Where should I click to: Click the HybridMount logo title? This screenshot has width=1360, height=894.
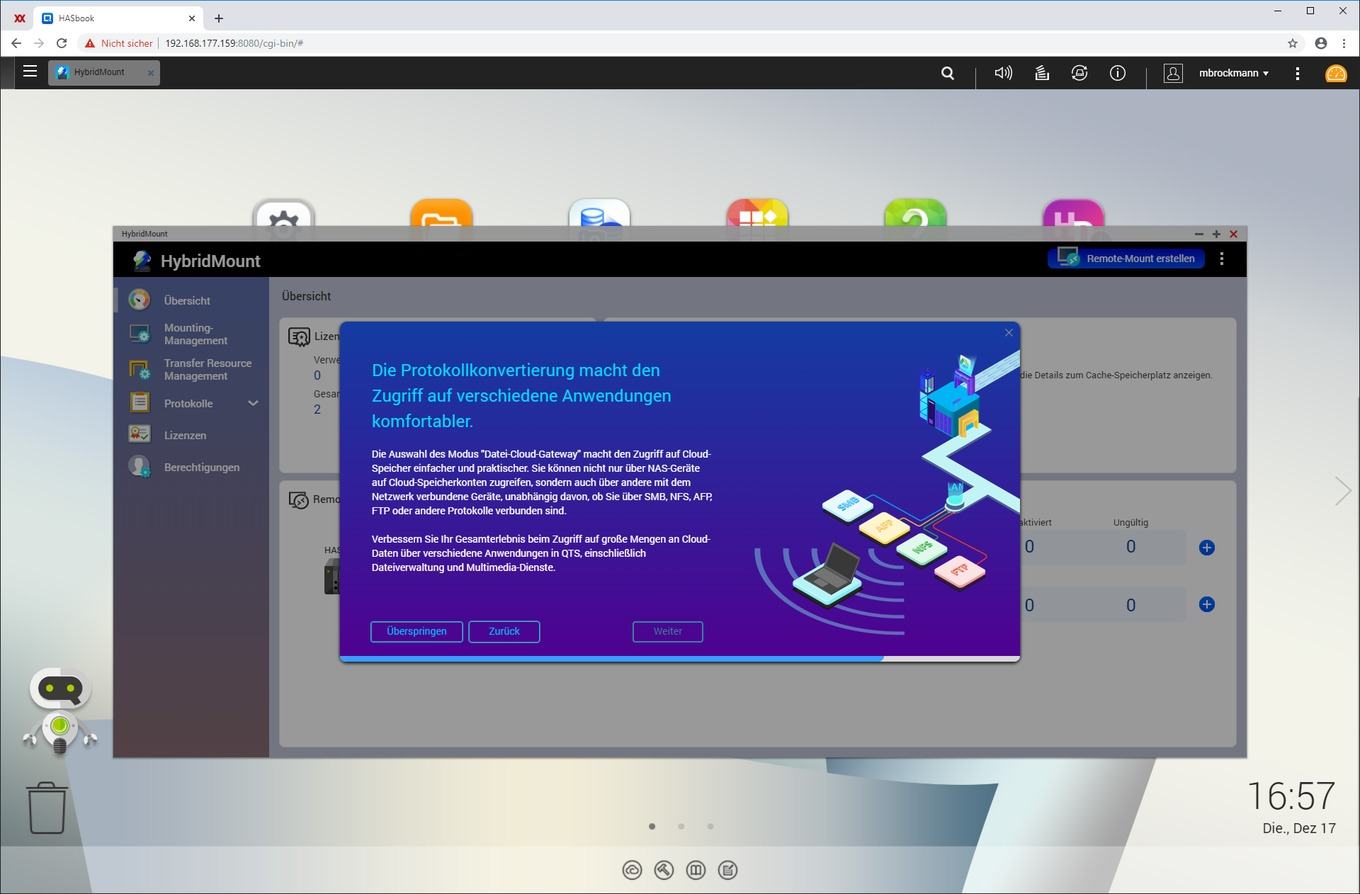[x=197, y=260]
